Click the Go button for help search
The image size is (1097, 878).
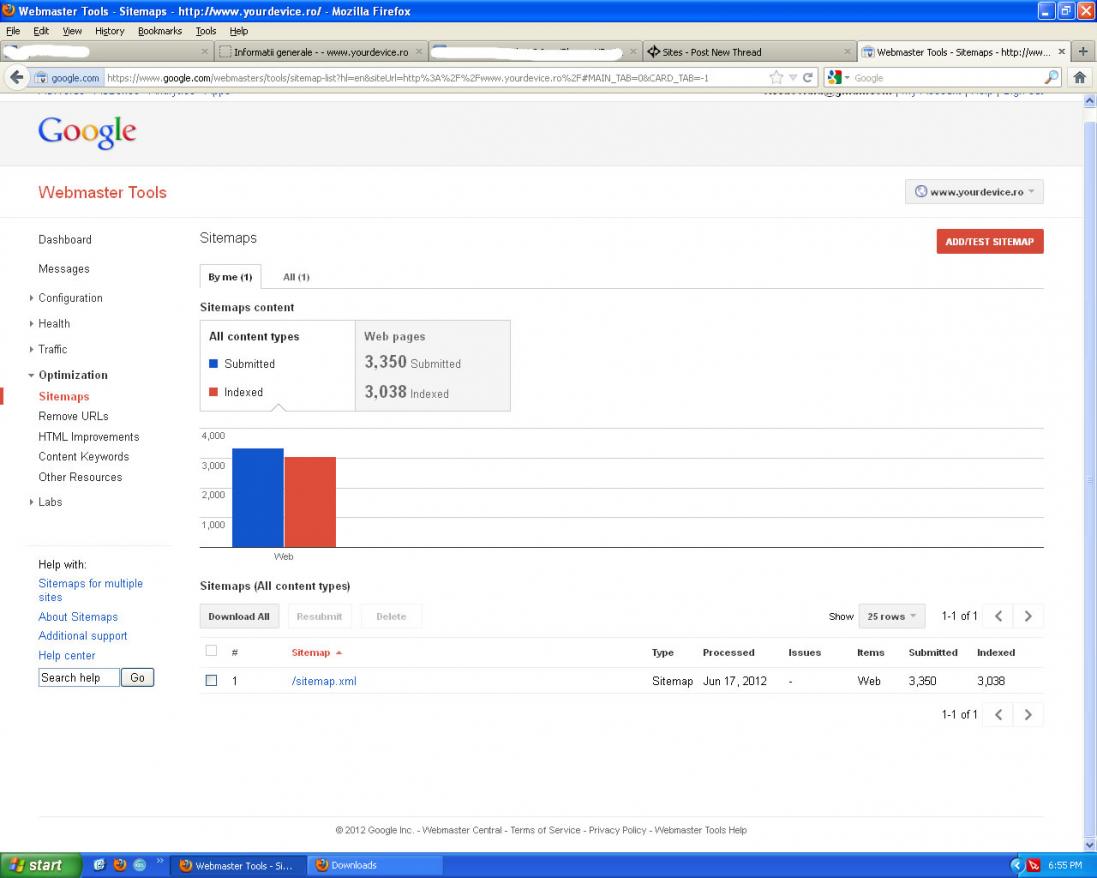coord(137,677)
